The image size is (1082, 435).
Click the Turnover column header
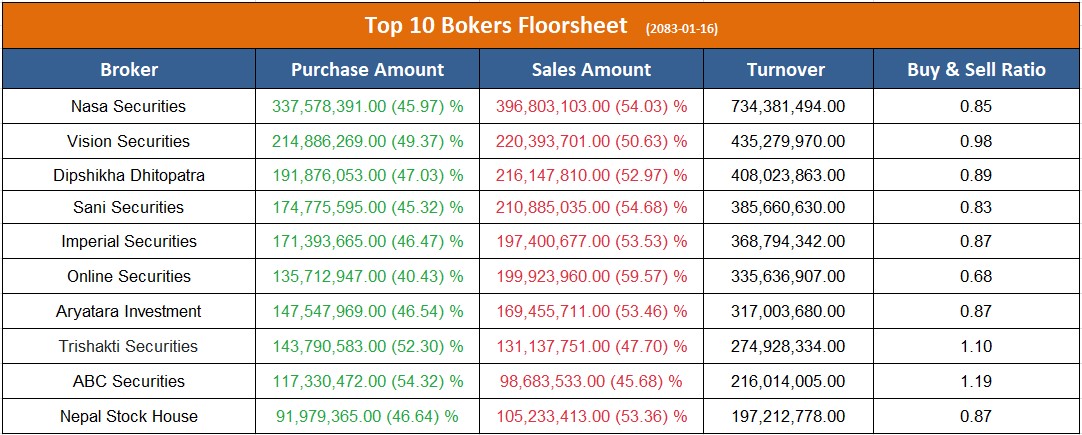[x=786, y=70]
